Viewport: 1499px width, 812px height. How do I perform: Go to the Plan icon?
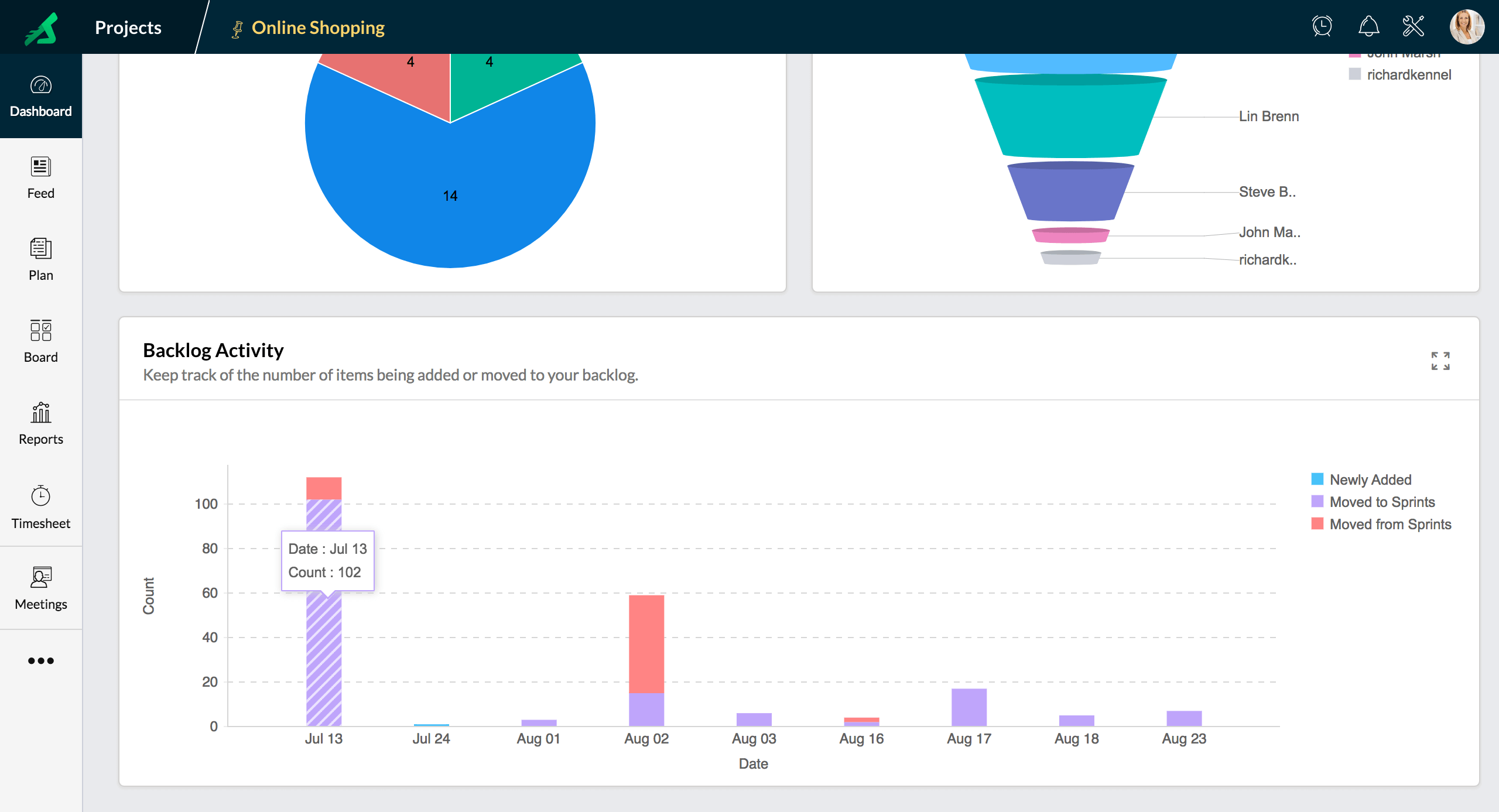(40, 249)
